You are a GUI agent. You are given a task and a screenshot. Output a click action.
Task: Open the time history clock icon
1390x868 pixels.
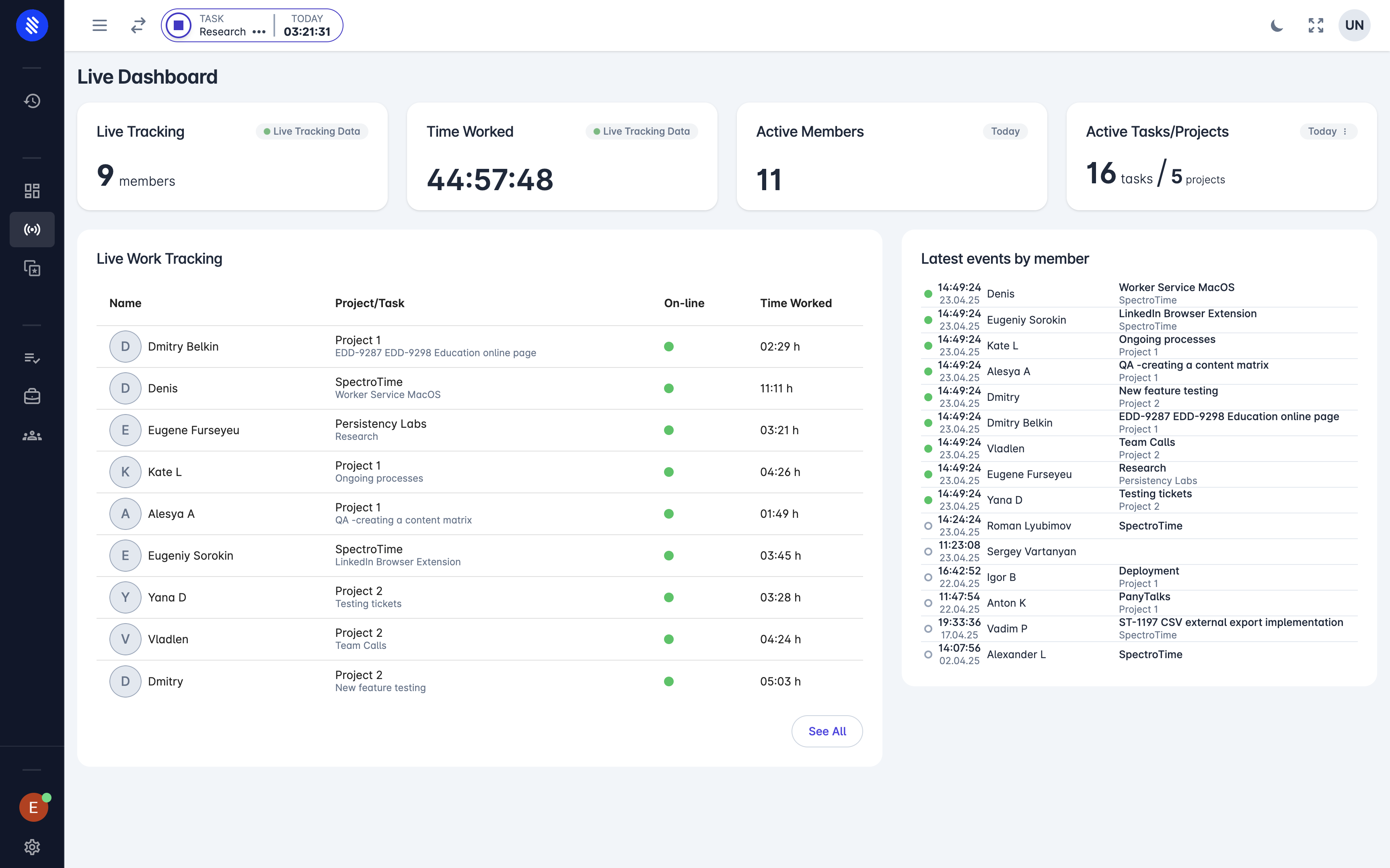(32, 101)
